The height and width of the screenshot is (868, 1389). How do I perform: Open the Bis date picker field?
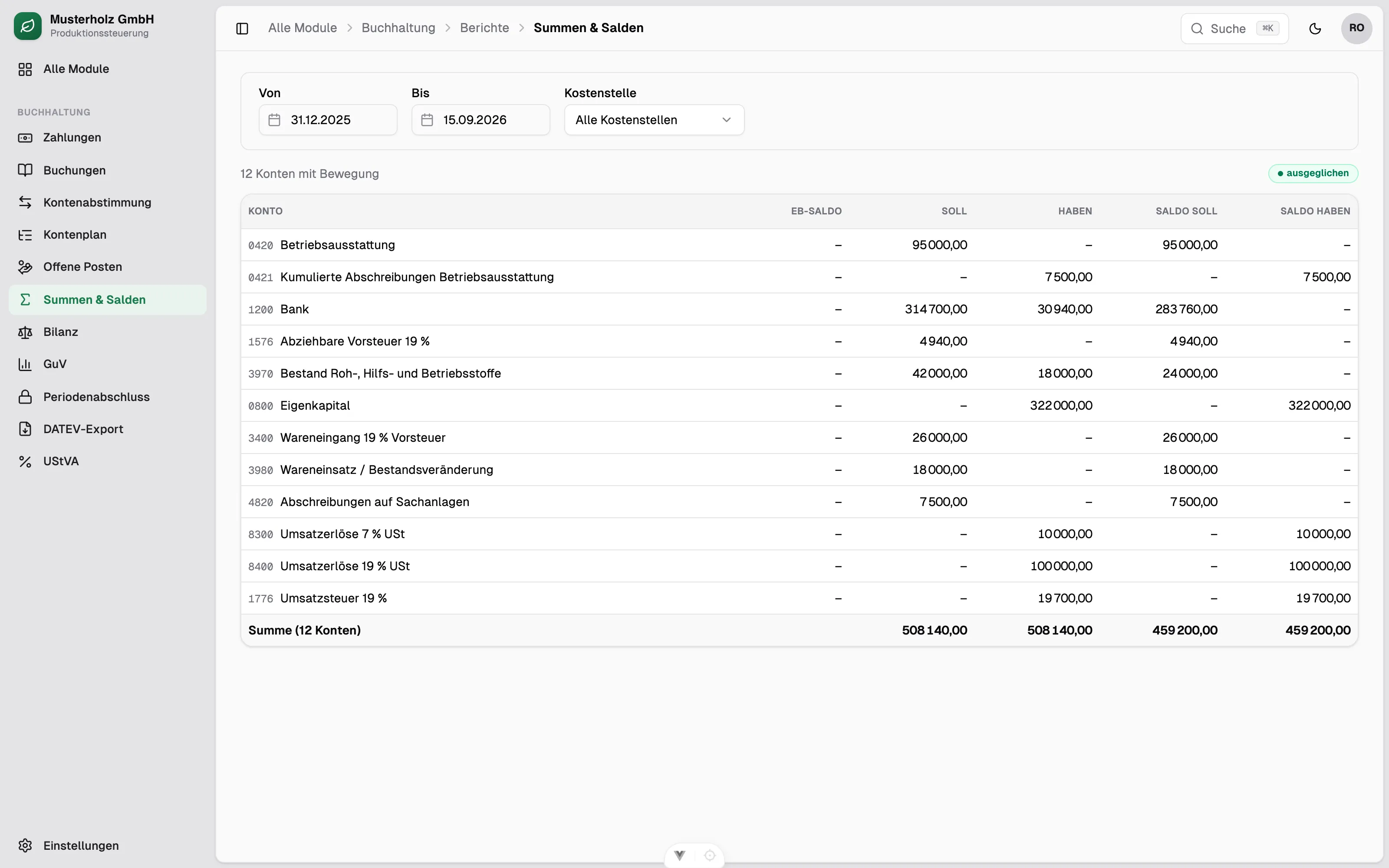tap(481, 120)
